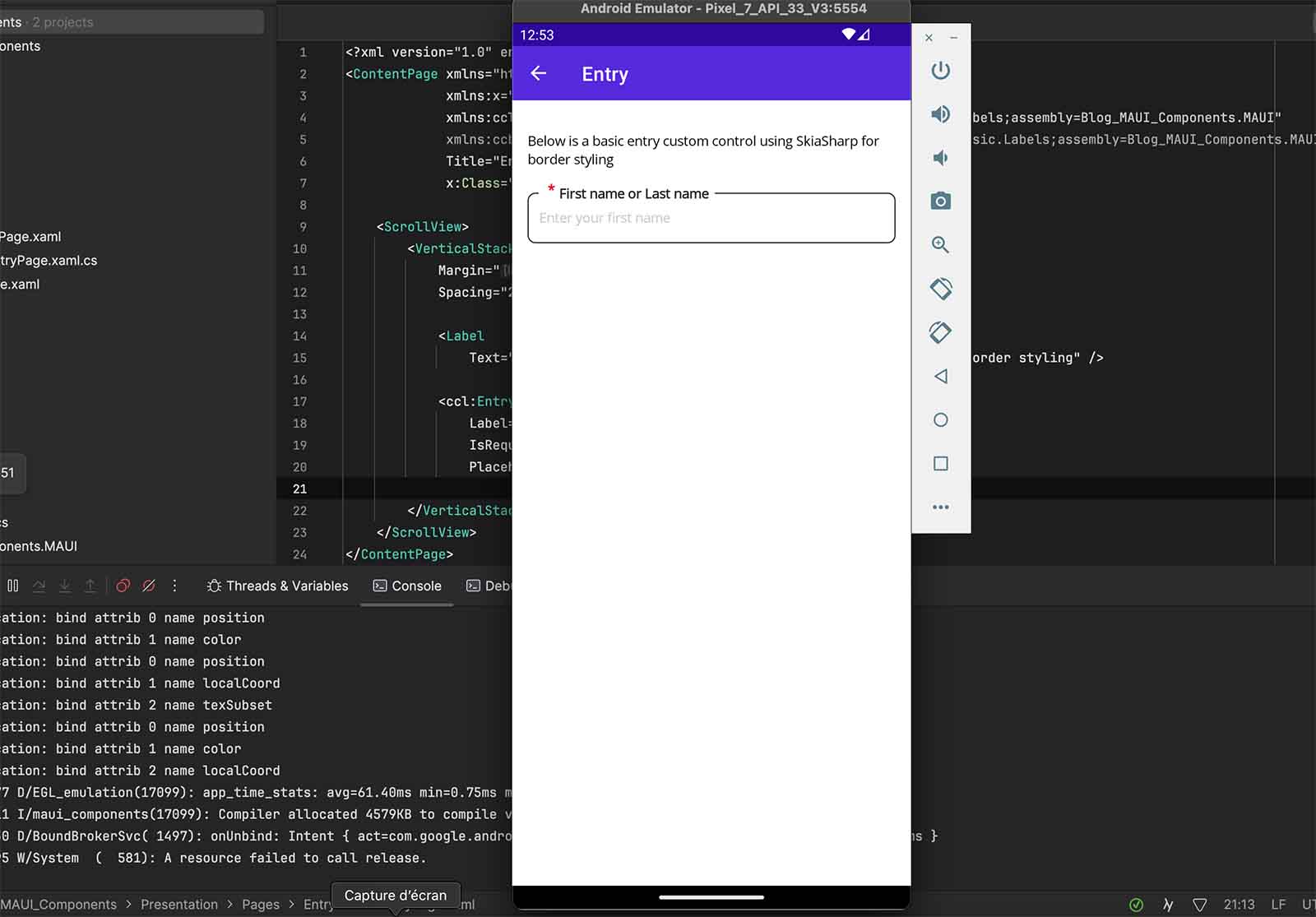Rotate the emulator left with the upper rotate icon
This screenshot has width=1316, height=917.
(940, 289)
